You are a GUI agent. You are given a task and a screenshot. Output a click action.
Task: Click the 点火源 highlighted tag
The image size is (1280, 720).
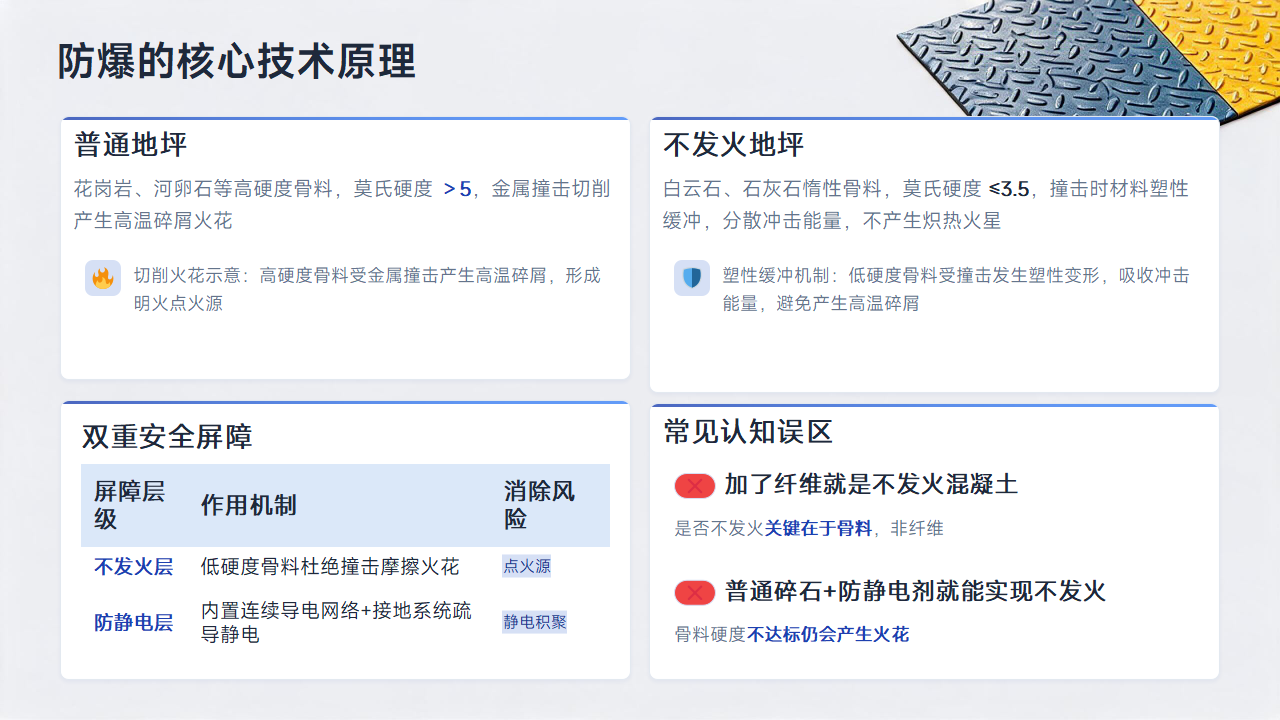[527, 566]
